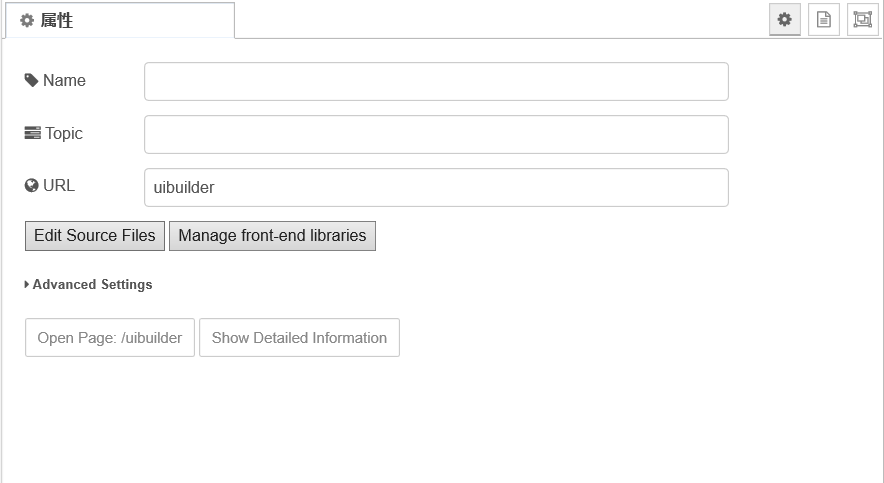Screen dimensions: 884x483
Task: Click the gear icon in 属性 tab
Action: [x=27, y=20]
